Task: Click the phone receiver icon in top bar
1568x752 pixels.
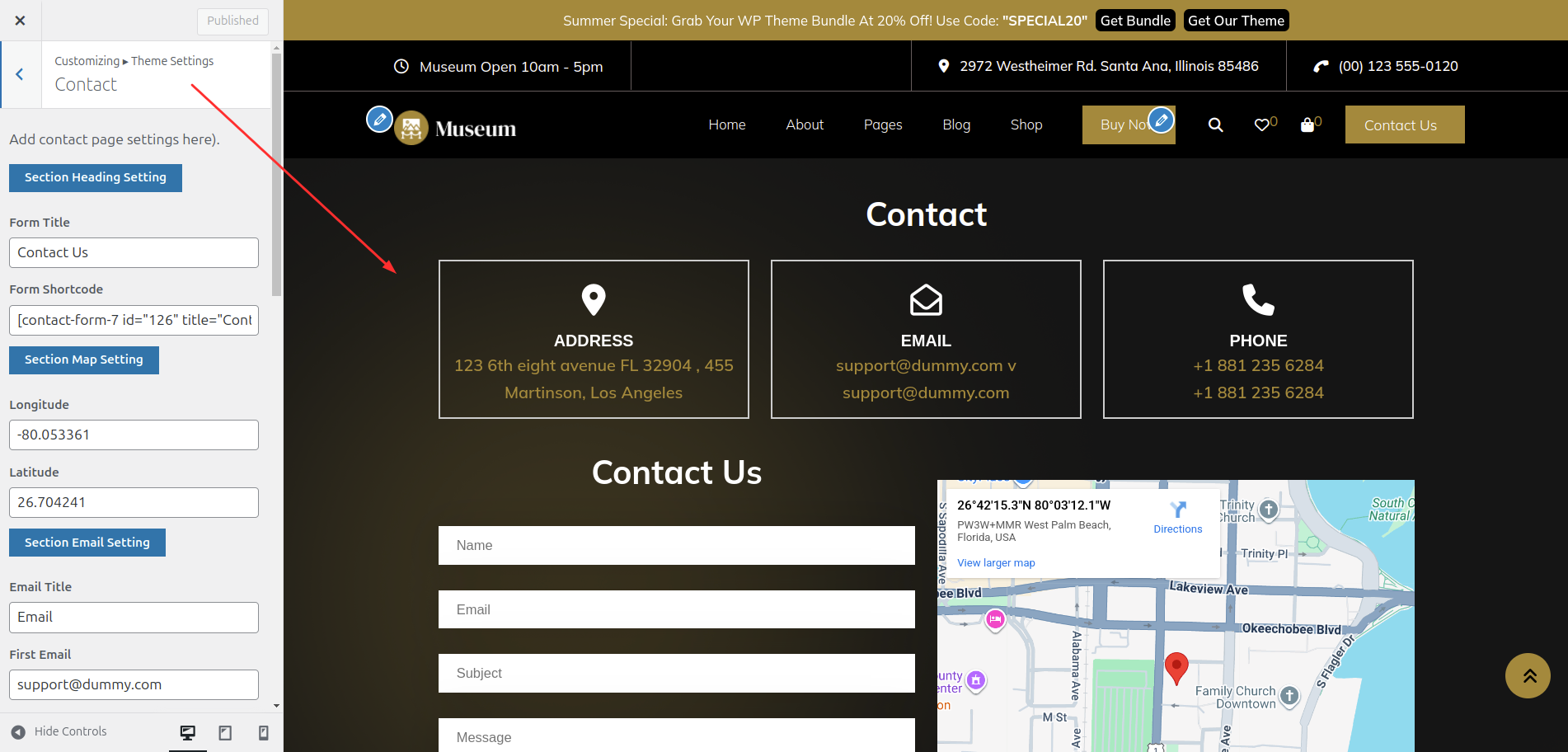Action: pyautogui.click(x=1320, y=66)
